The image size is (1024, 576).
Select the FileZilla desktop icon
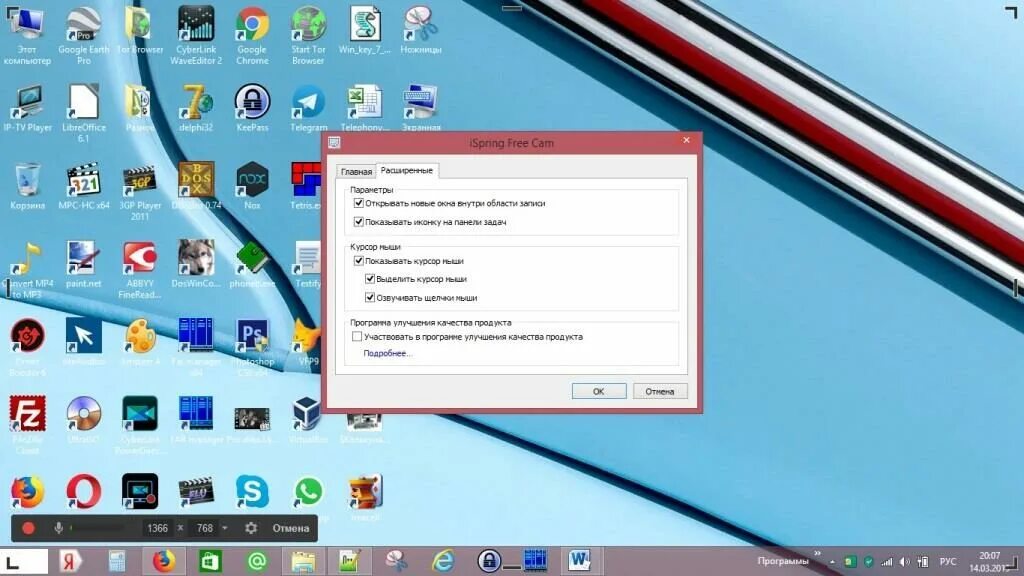click(x=27, y=426)
